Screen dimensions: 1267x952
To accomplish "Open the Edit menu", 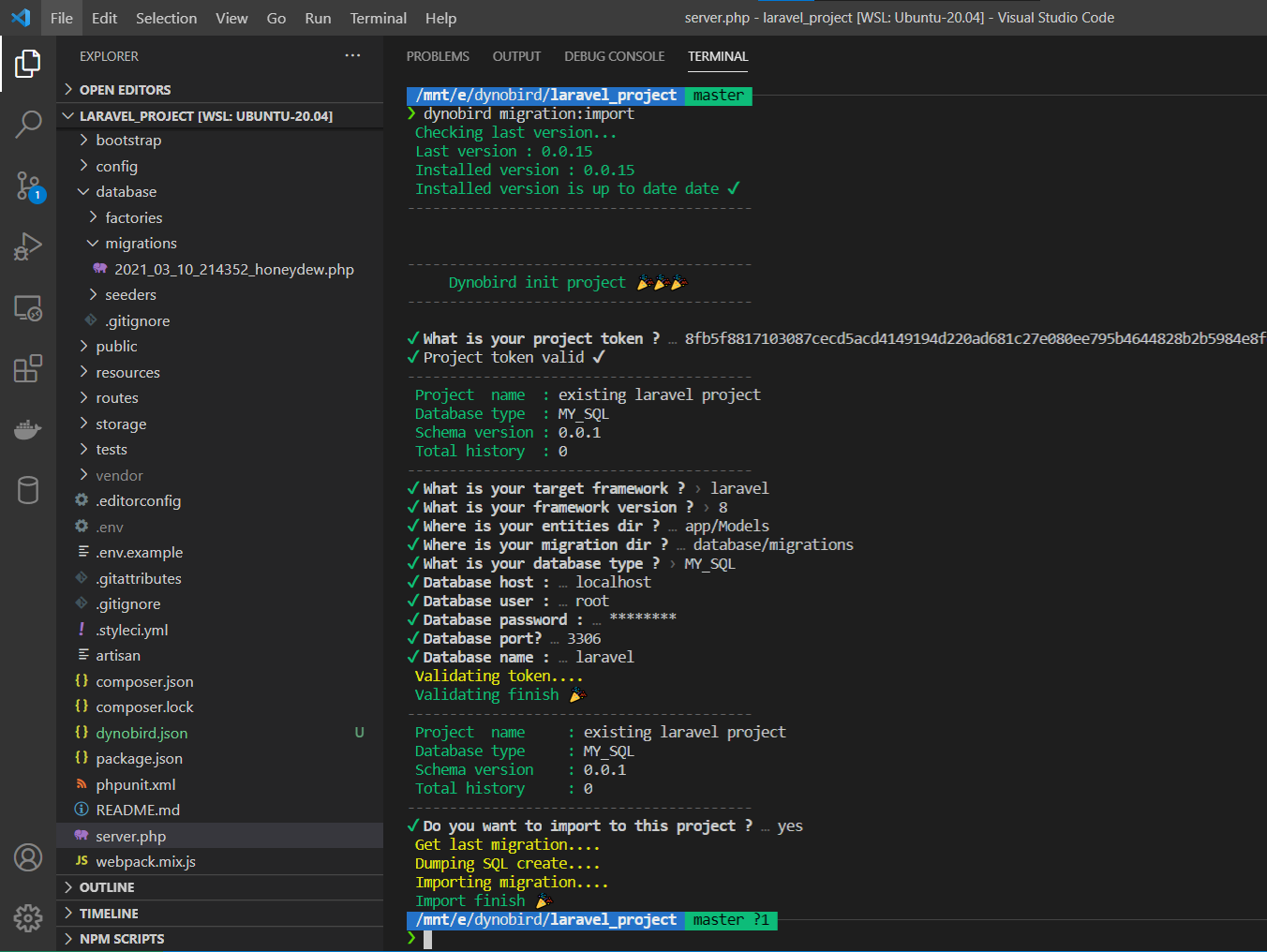I will [104, 18].
